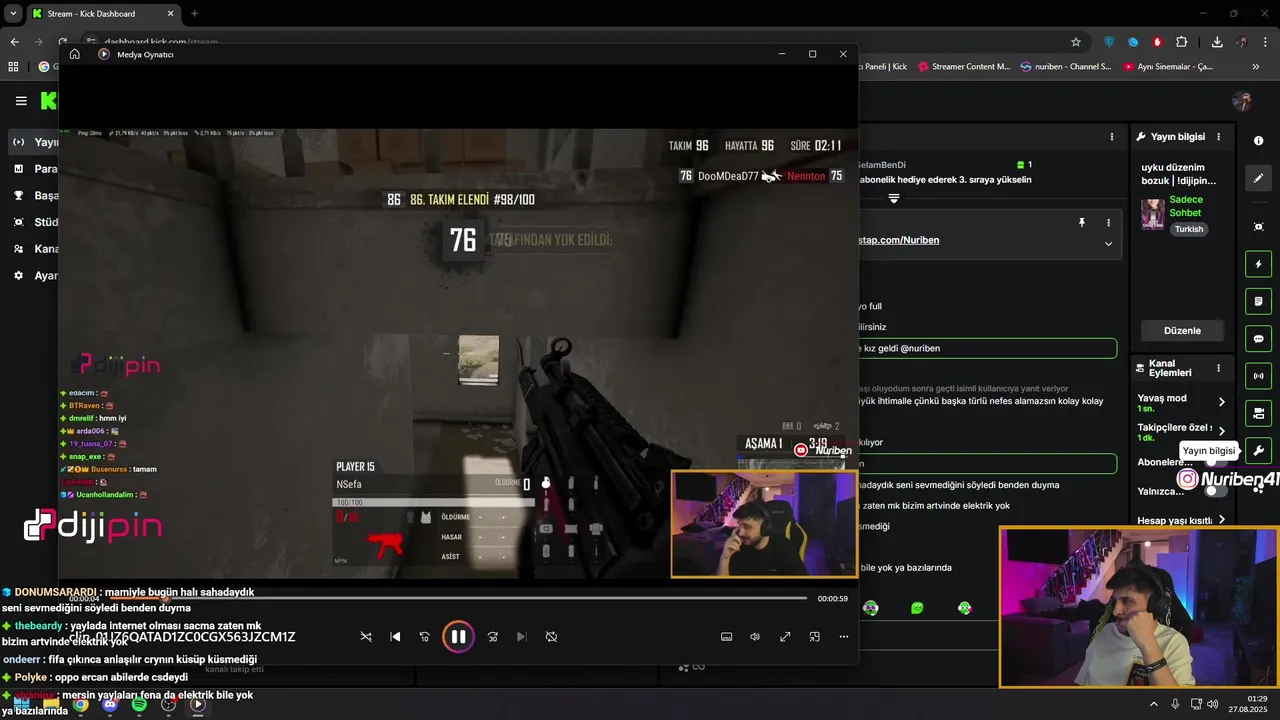Click the Kick dashboard info icon
This screenshot has height=720, width=1280.
pyautogui.click(x=1258, y=141)
